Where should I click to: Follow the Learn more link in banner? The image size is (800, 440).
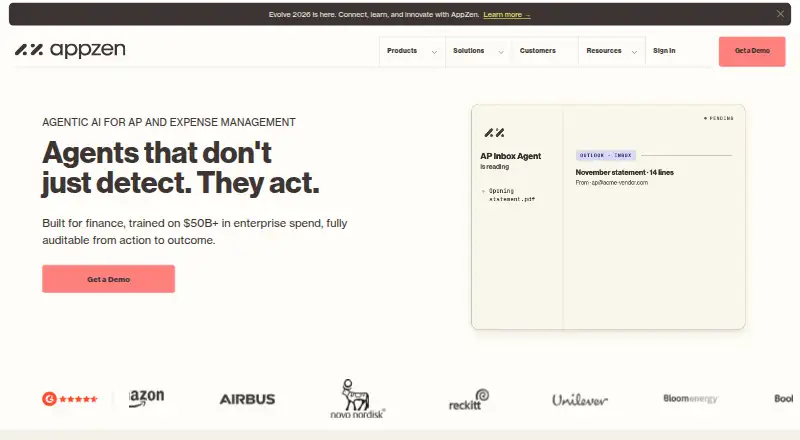click(507, 15)
